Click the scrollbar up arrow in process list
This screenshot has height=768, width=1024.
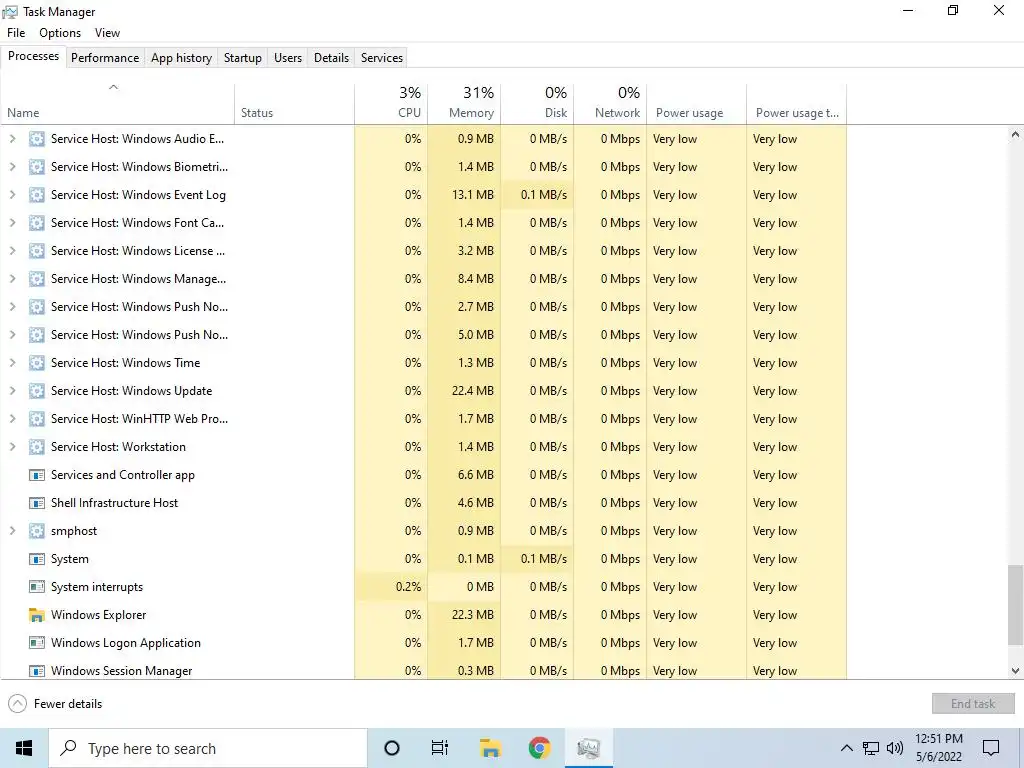pos(1015,135)
